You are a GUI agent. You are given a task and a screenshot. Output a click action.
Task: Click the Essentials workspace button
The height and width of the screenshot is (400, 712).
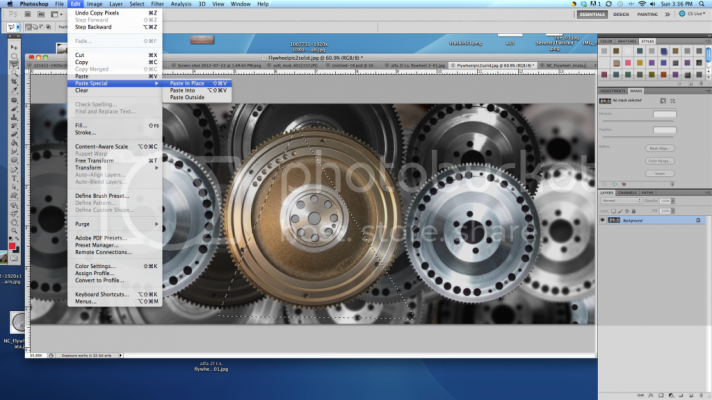[592, 15]
